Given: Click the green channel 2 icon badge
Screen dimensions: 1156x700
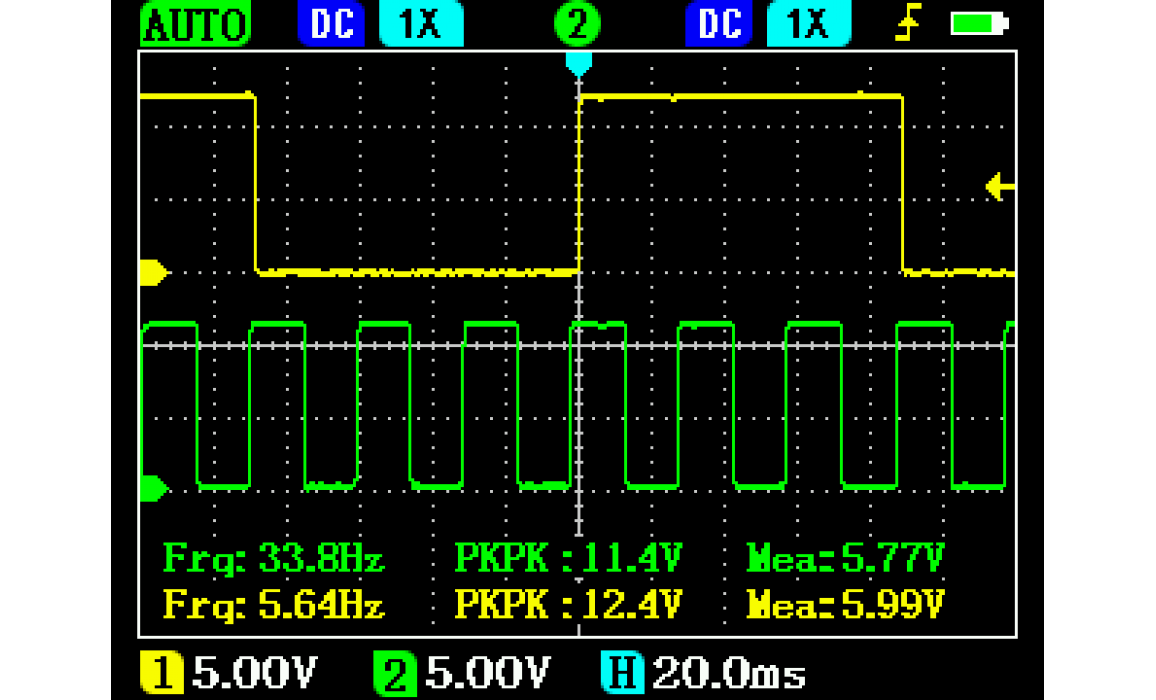Looking at the screenshot, I should (x=394, y=674).
